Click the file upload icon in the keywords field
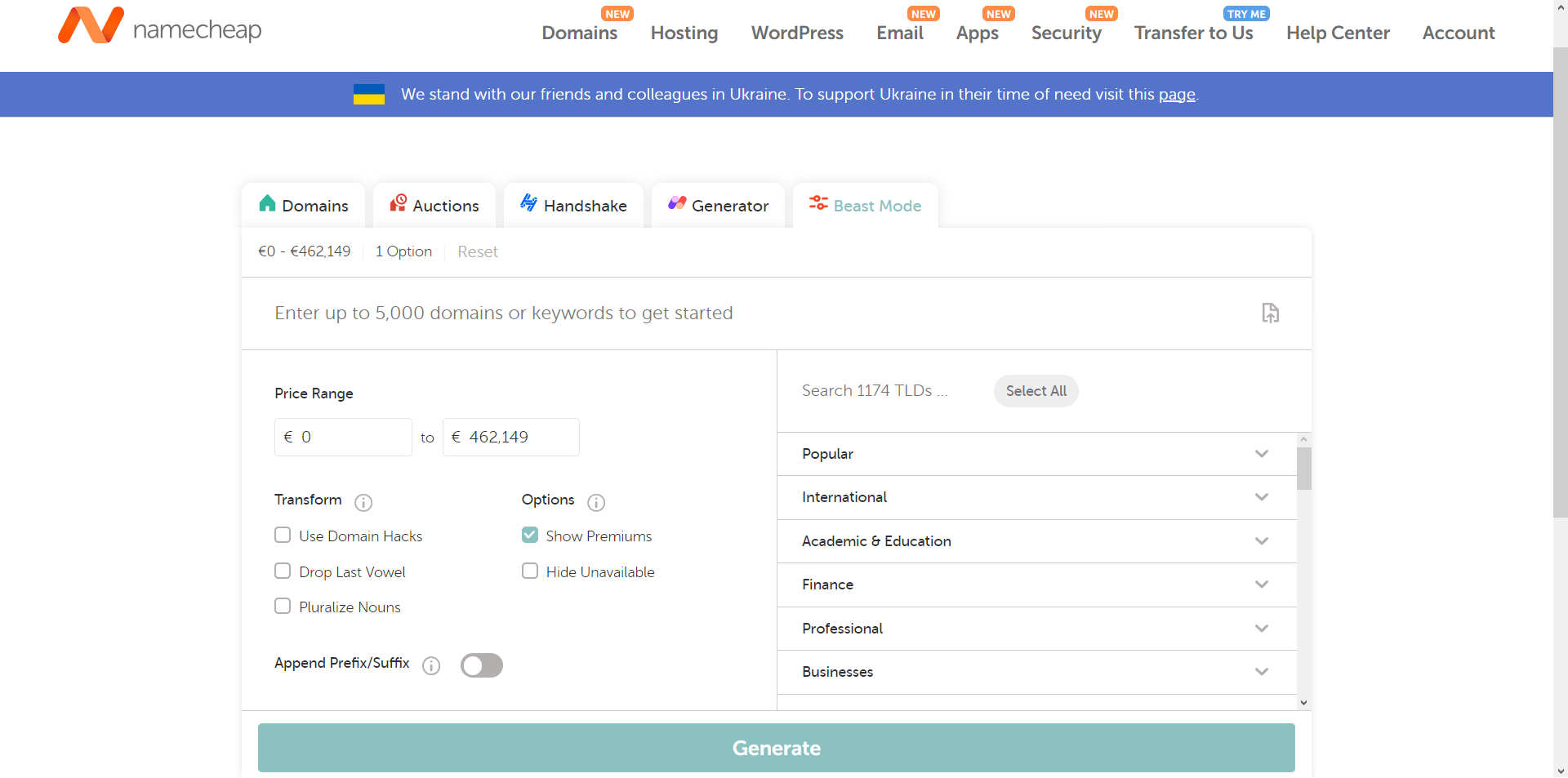Viewport: 1568px width, 778px height. pyautogui.click(x=1271, y=313)
